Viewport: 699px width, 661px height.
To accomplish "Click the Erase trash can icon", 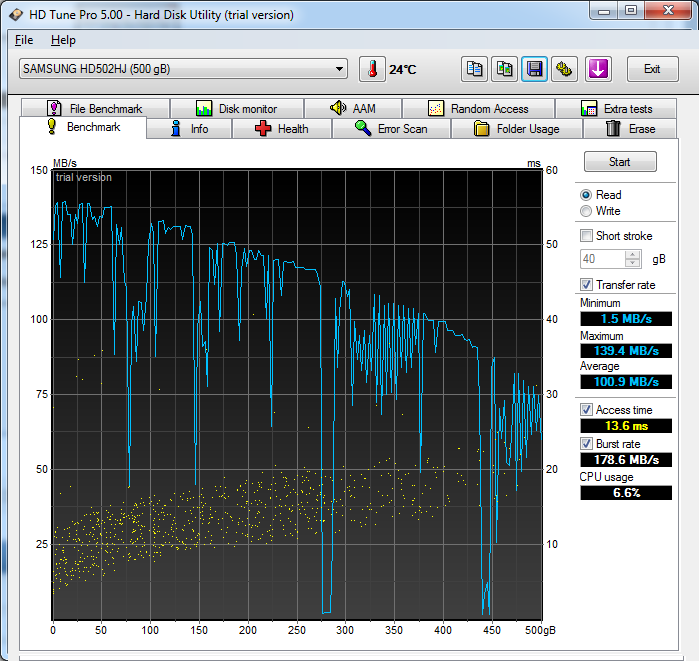I will 613,128.
